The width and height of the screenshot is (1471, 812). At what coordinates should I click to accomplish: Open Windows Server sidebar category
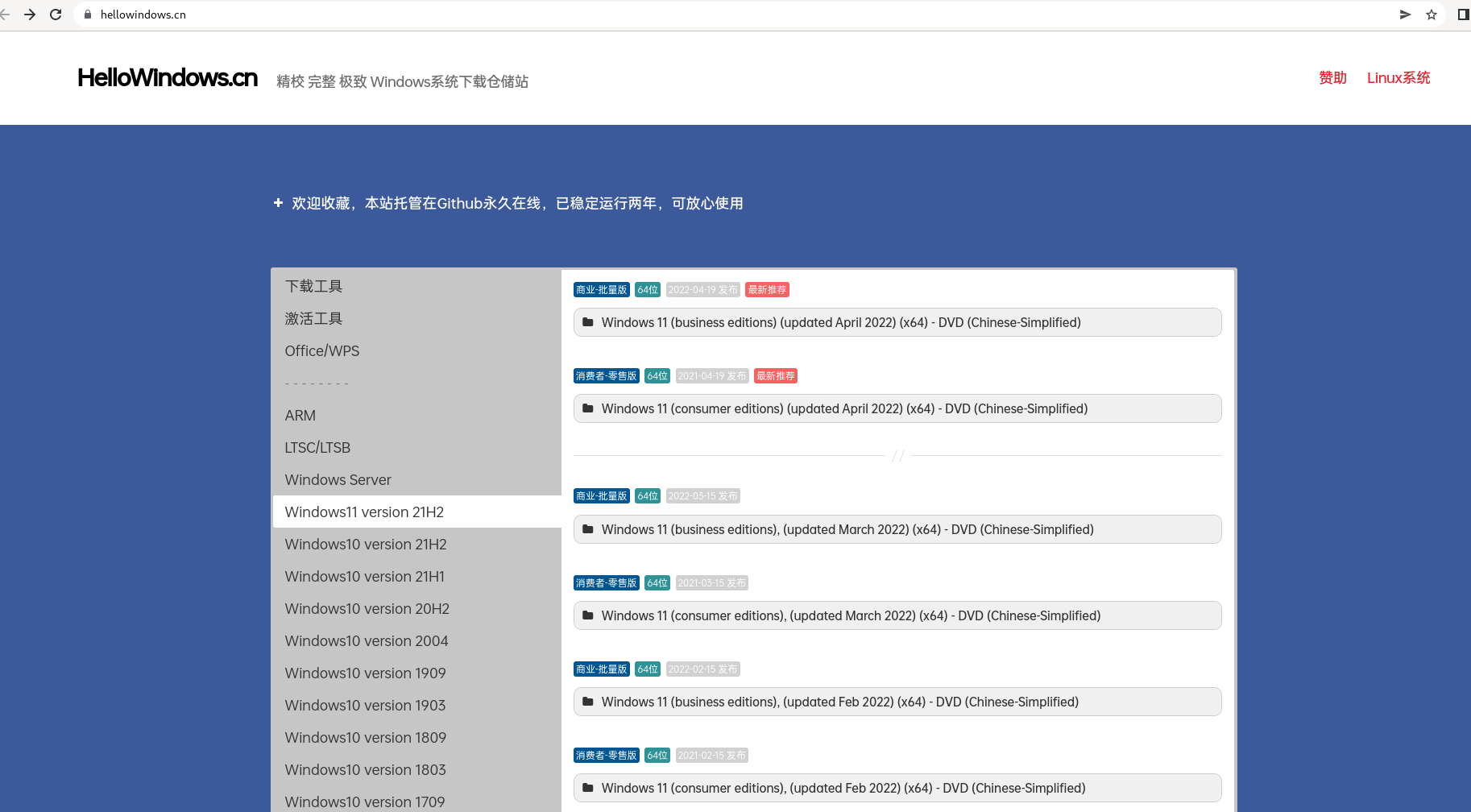[x=416, y=479]
